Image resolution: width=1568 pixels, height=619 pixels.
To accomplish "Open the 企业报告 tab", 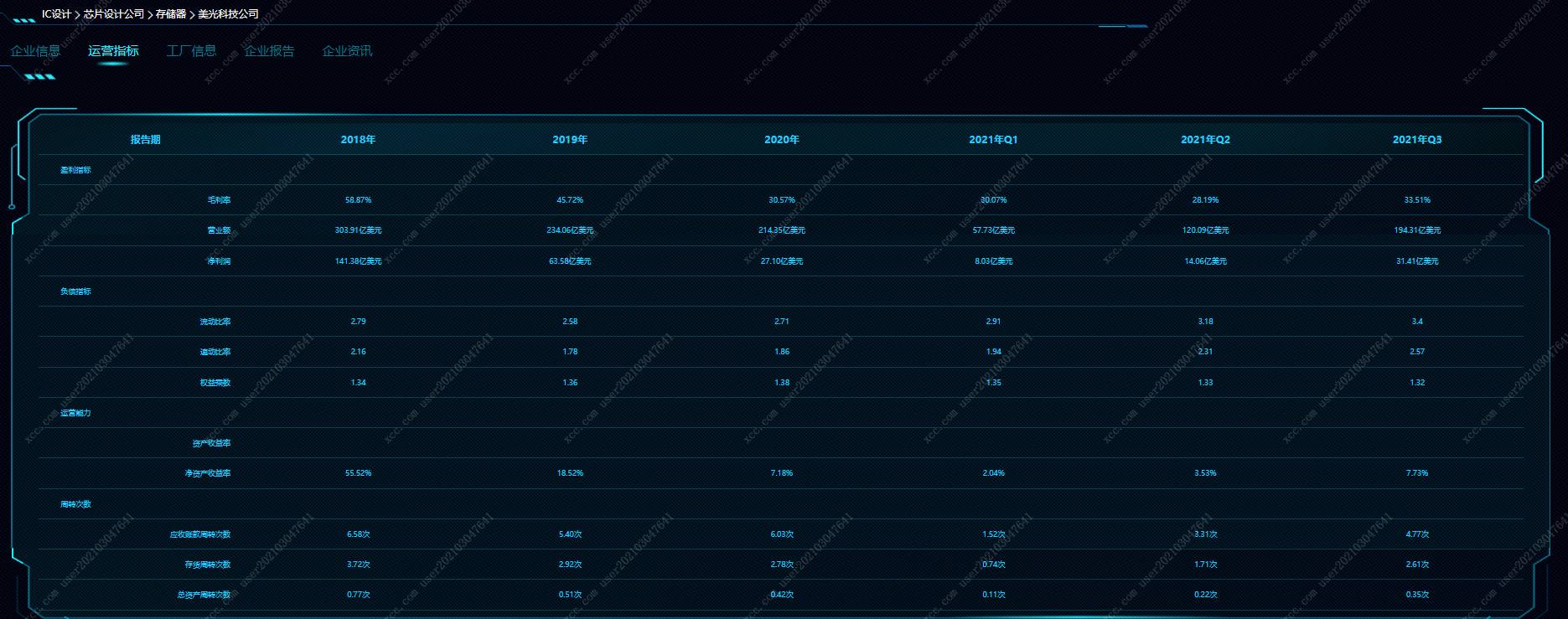I will [269, 51].
